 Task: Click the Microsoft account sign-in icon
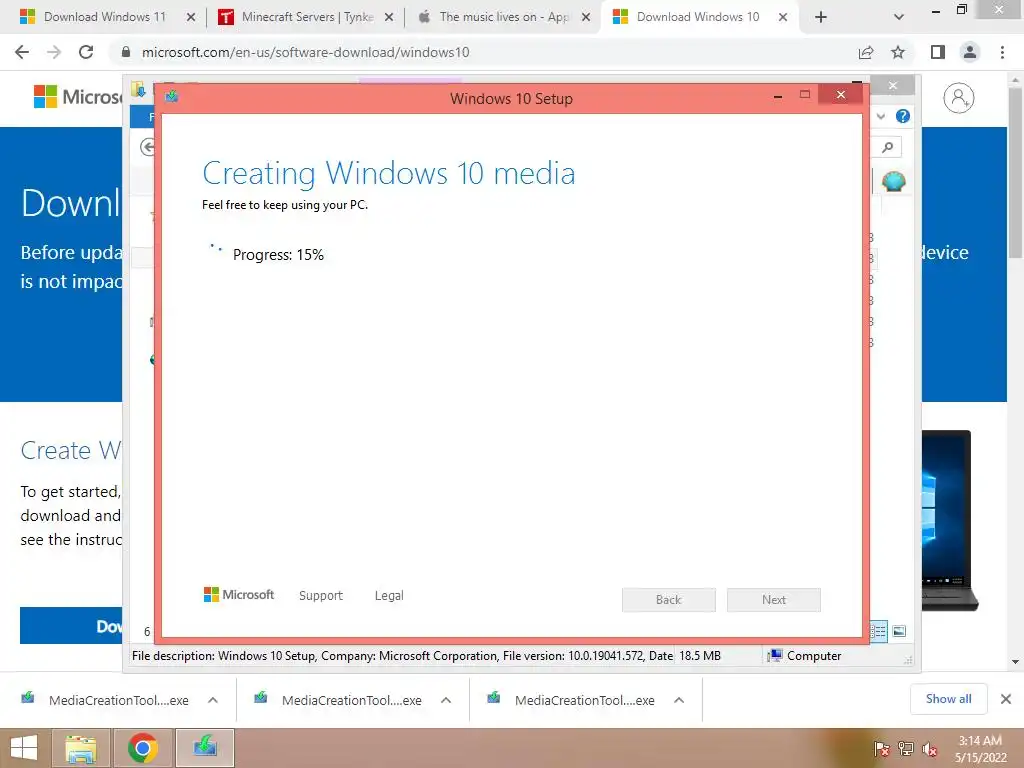[x=958, y=98]
